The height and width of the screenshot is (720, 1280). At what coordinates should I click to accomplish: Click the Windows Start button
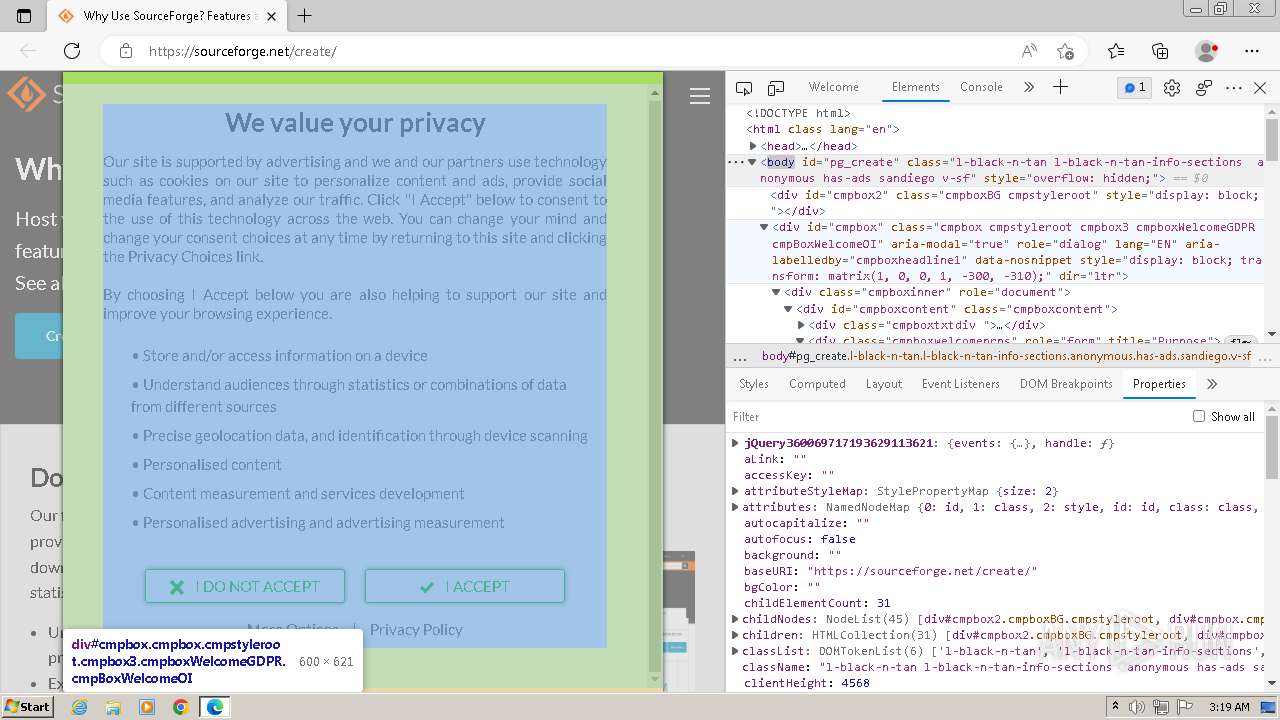[x=27, y=706]
